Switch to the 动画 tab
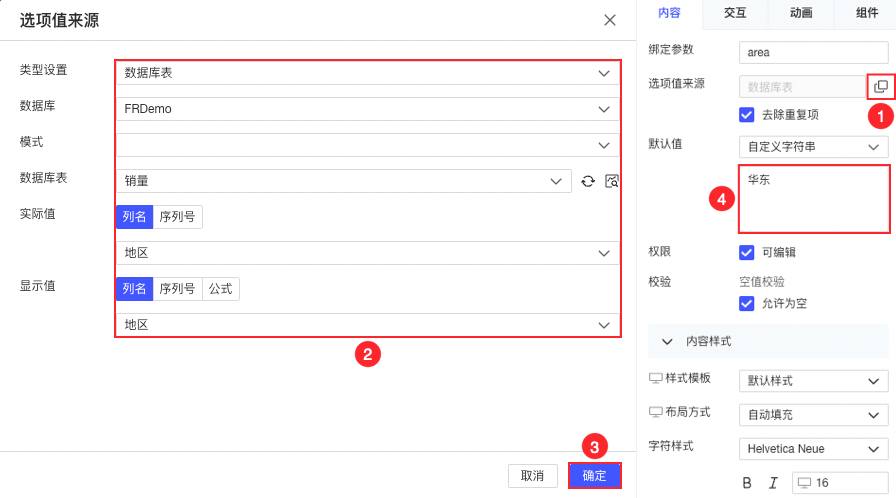The width and height of the screenshot is (896, 498). (801, 13)
